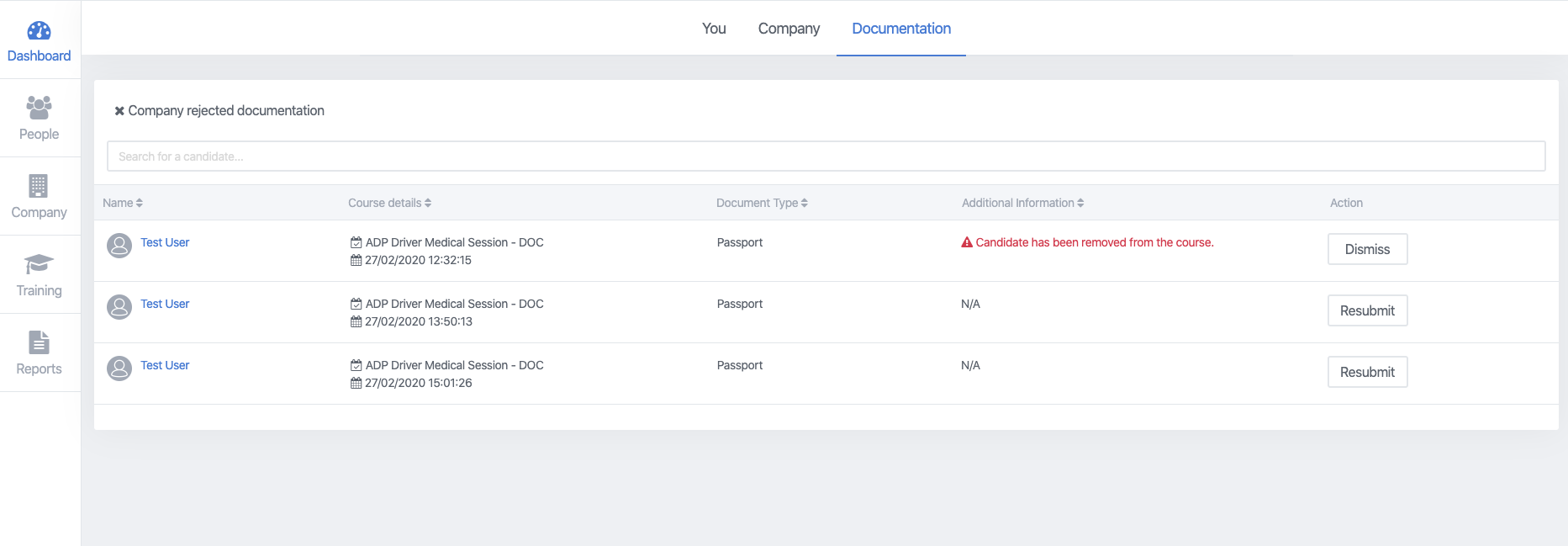Viewport: 1568px width, 546px height.
Task: Focus the Search for a candidate field
Action: click(x=826, y=156)
